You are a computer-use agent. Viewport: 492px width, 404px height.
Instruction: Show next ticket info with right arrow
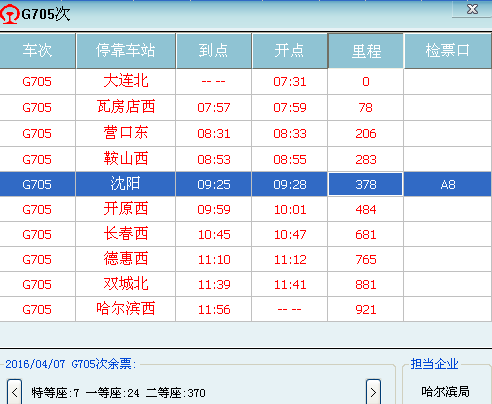click(373, 392)
